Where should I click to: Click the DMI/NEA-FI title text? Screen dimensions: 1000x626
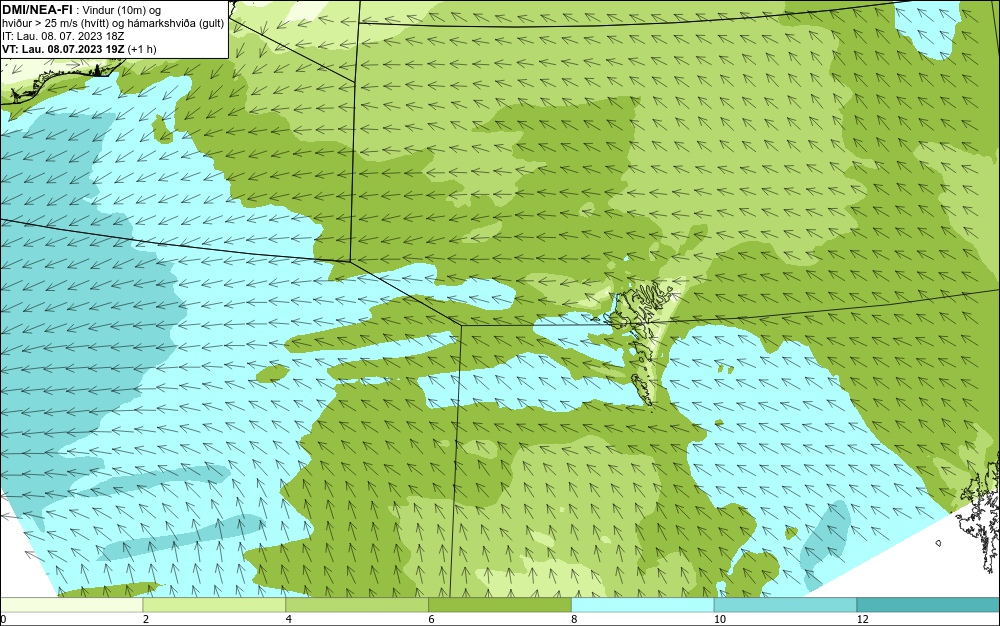pyautogui.click(x=37, y=9)
